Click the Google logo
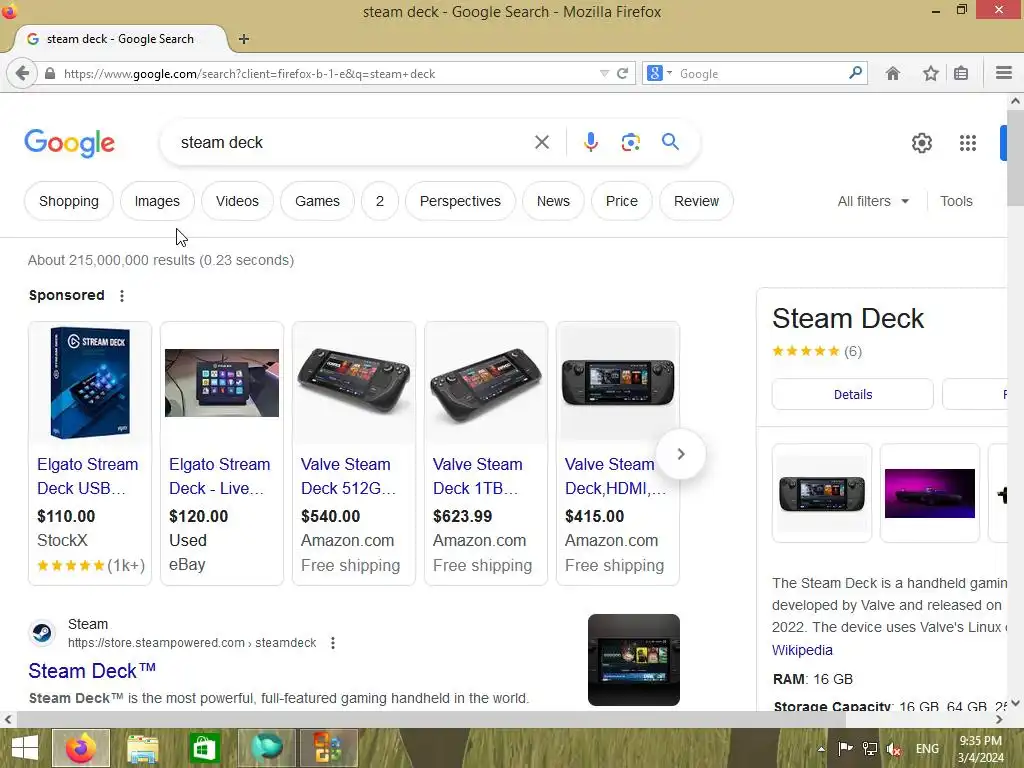Image resolution: width=1024 pixels, height=768 pixels. pyautogui.click(x=70, y=143)
